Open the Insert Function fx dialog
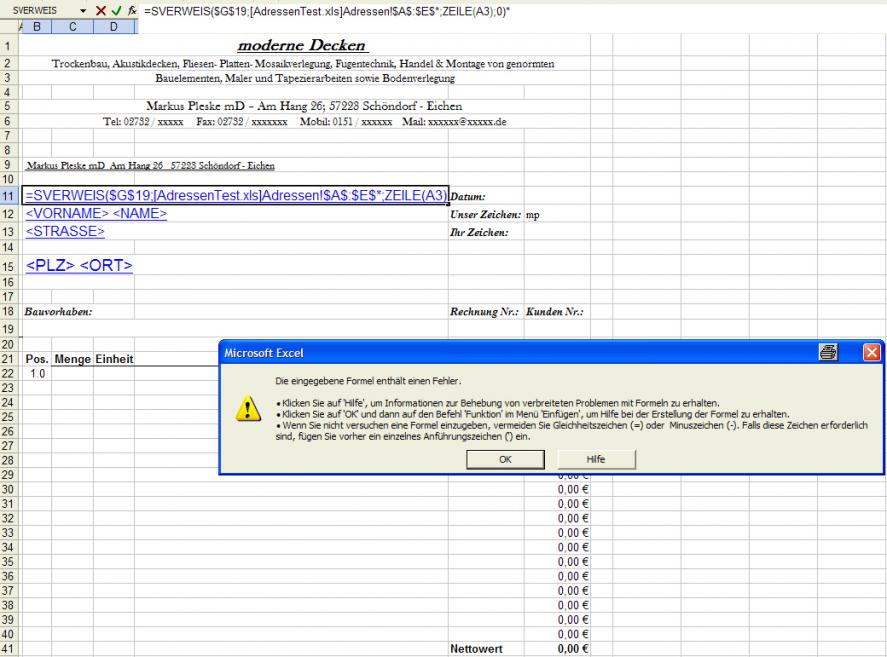 [x=132, y=10]
